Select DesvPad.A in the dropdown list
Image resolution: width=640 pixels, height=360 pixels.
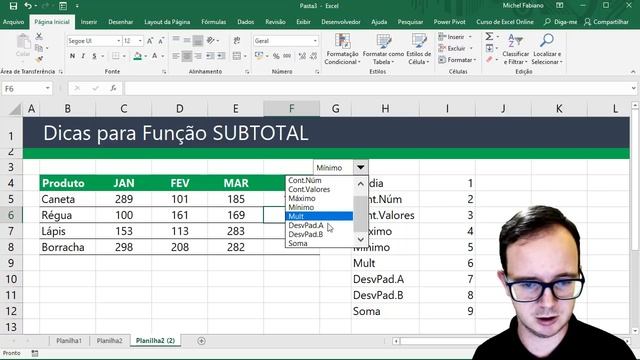[x=306, y=225]
